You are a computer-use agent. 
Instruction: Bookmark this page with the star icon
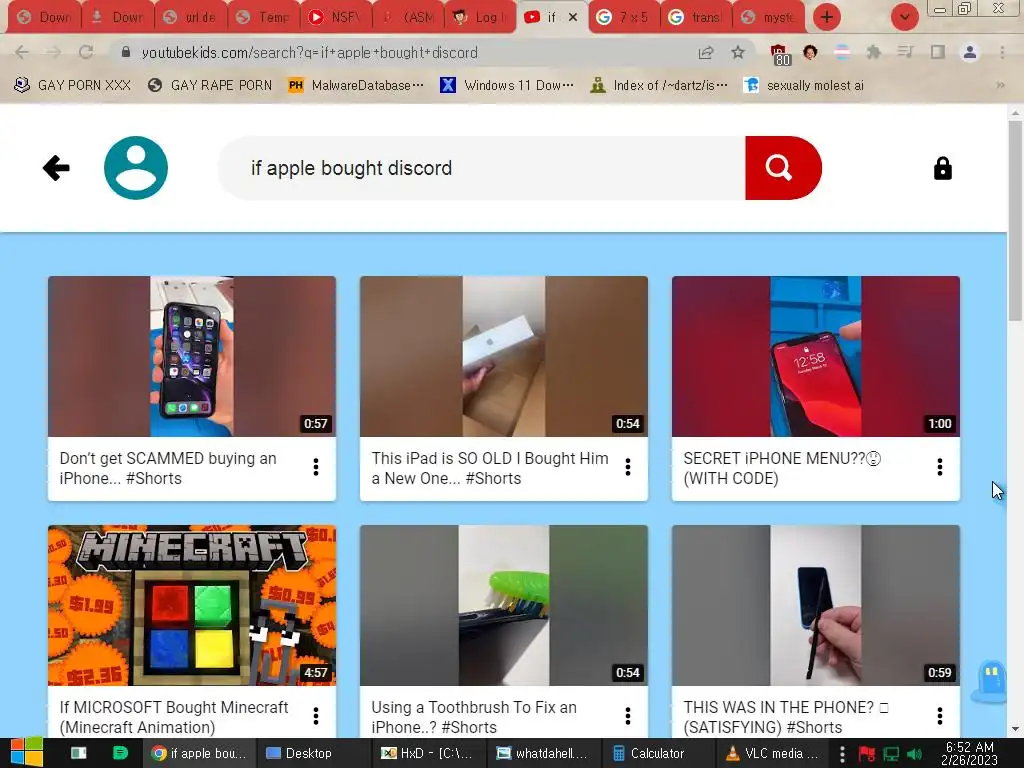coord(738,52)
